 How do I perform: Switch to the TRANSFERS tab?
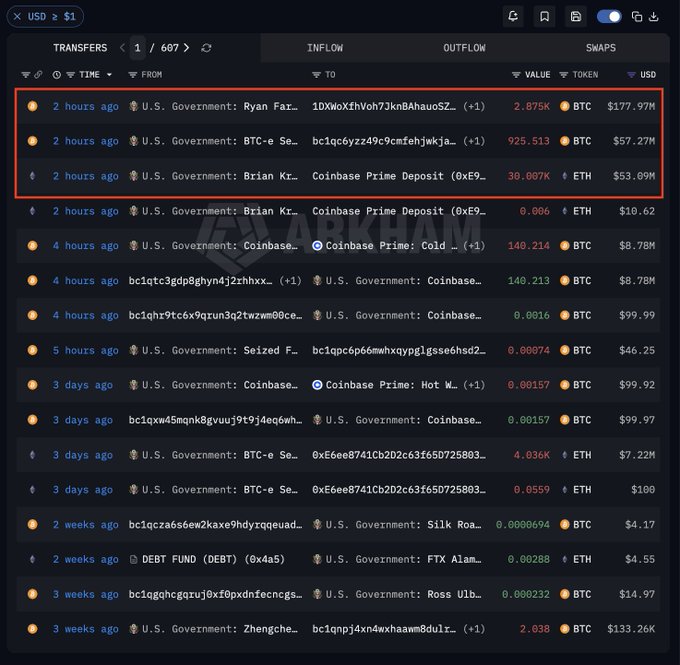click(x=80, y=48)
